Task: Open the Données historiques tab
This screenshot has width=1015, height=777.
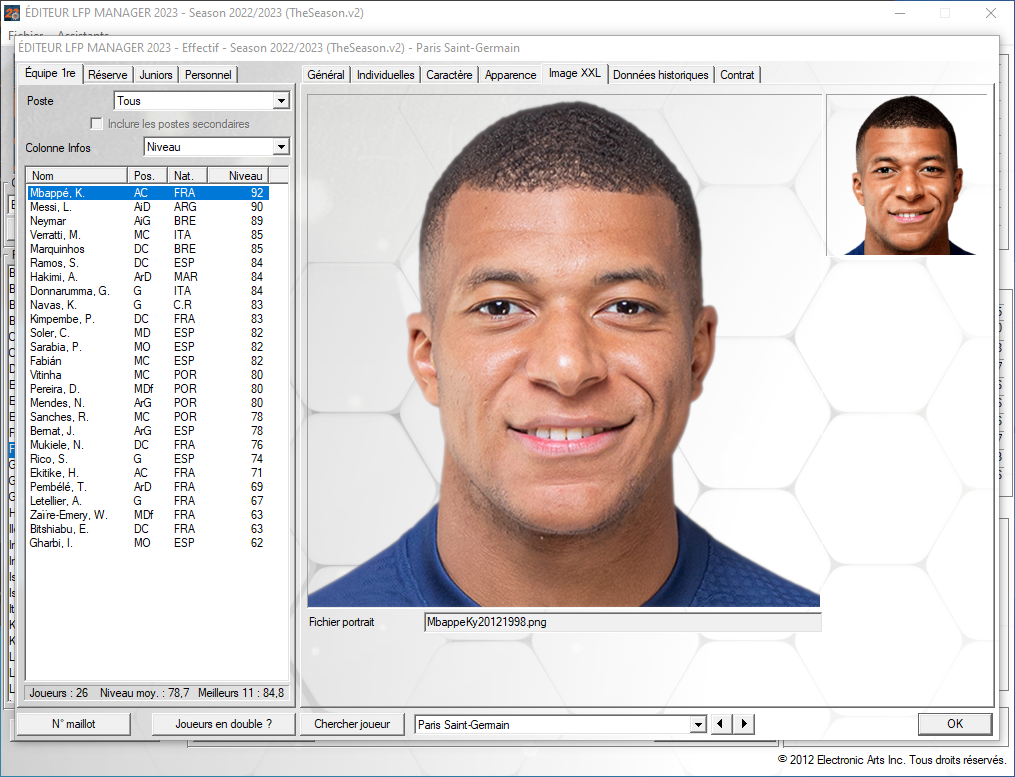Action: [x=660, y=74]
